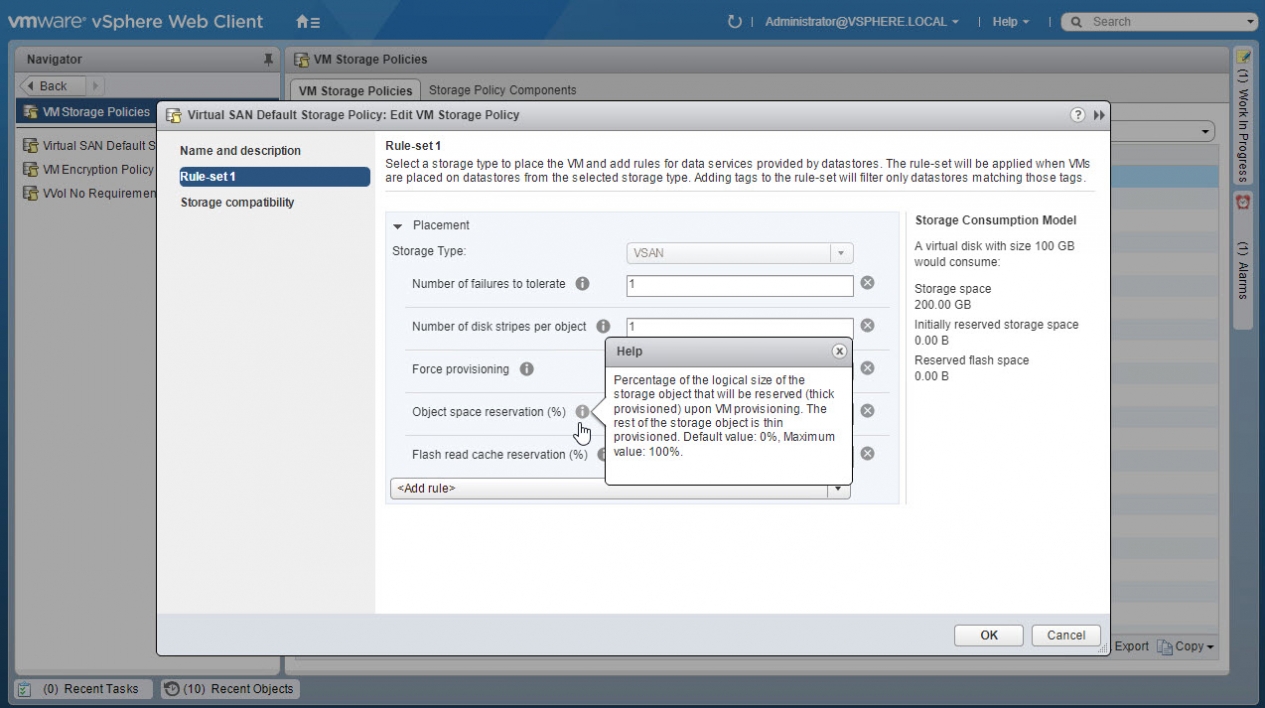This screenshot has height=708, width=1265.
Task: Click the vSphere home menu icon
Action: 308,21
